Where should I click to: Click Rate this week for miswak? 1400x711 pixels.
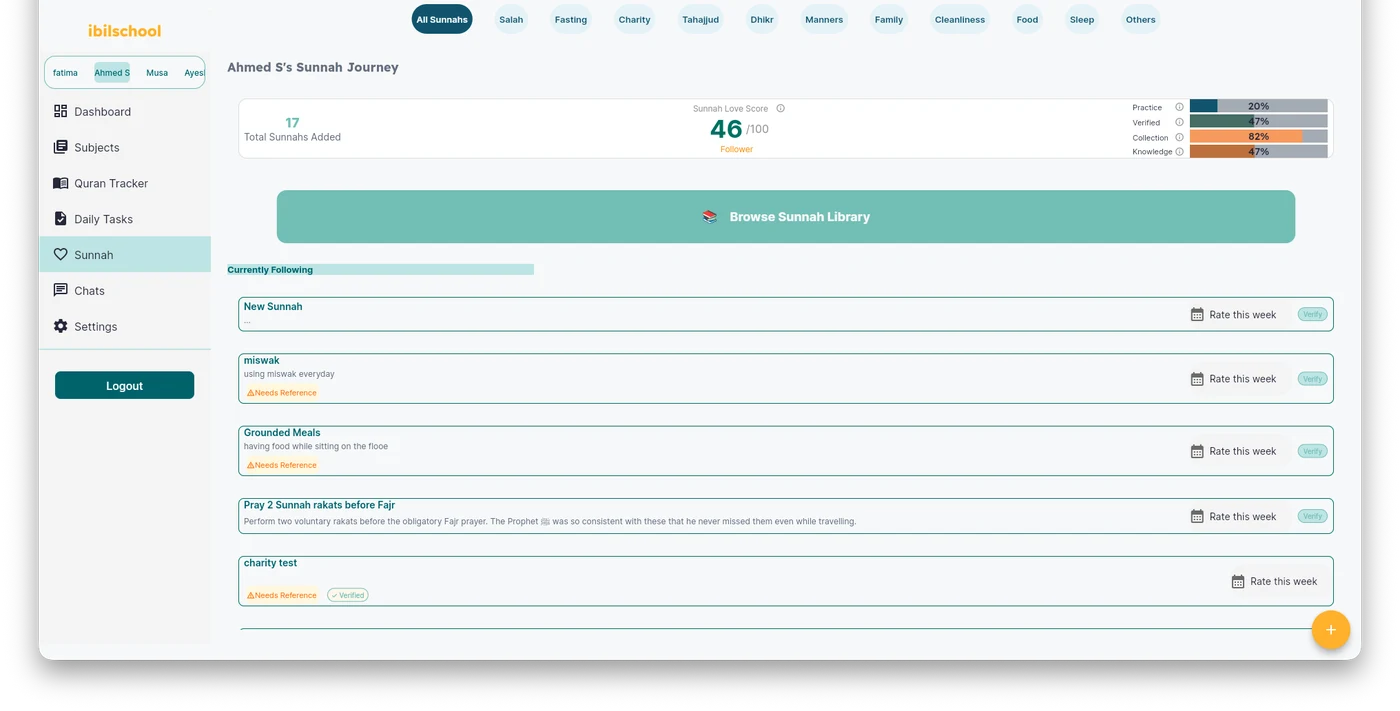[x=1233, y=379]
